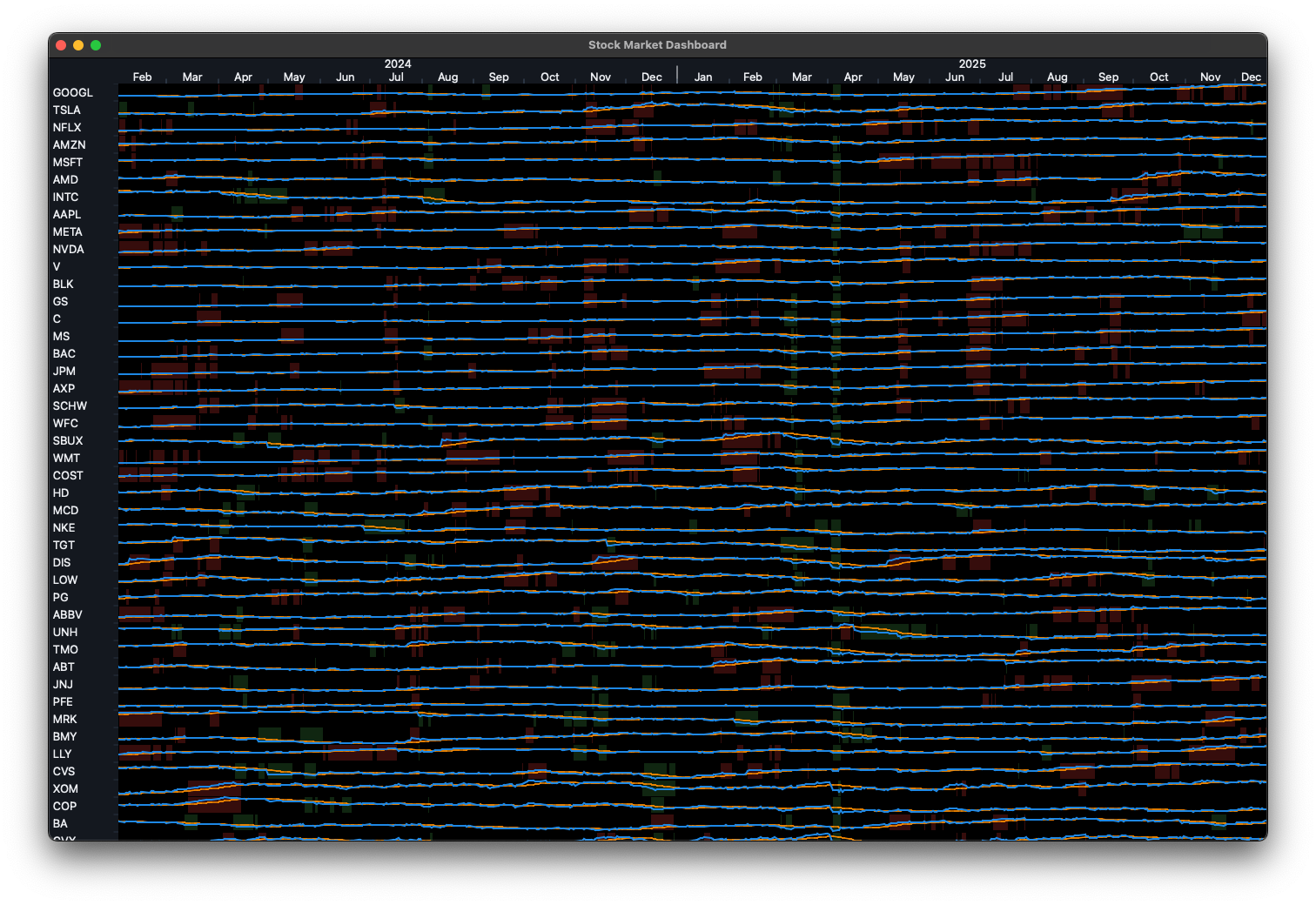The width and height of the screenshot is (1316, 905).
Task: Pick the MRK ticker label
Action: 64,720
